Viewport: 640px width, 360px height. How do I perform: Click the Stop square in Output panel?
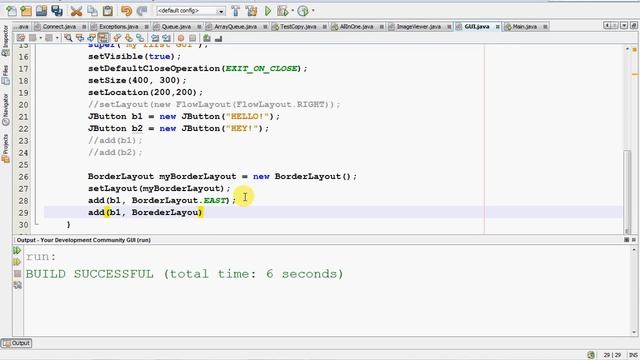coord(17,273)
